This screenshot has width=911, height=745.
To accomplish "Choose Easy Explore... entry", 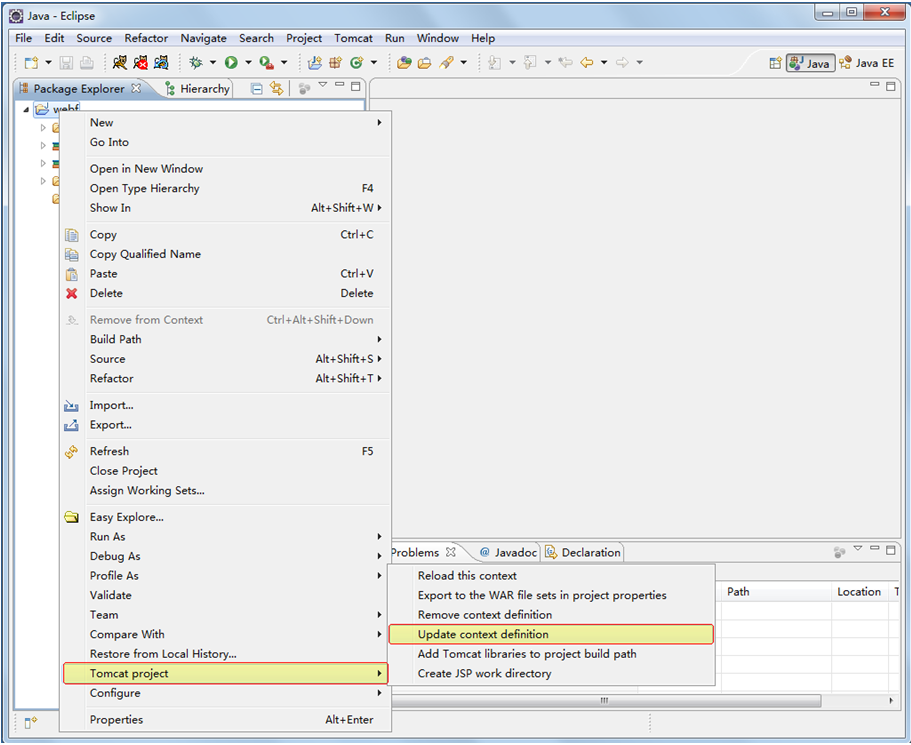I will coord(225,517).
